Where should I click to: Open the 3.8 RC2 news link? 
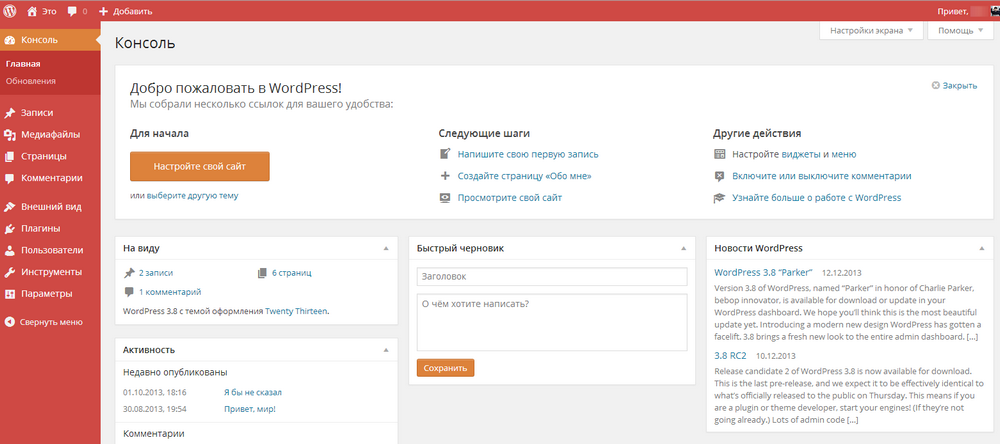click(x=730, y=355)
